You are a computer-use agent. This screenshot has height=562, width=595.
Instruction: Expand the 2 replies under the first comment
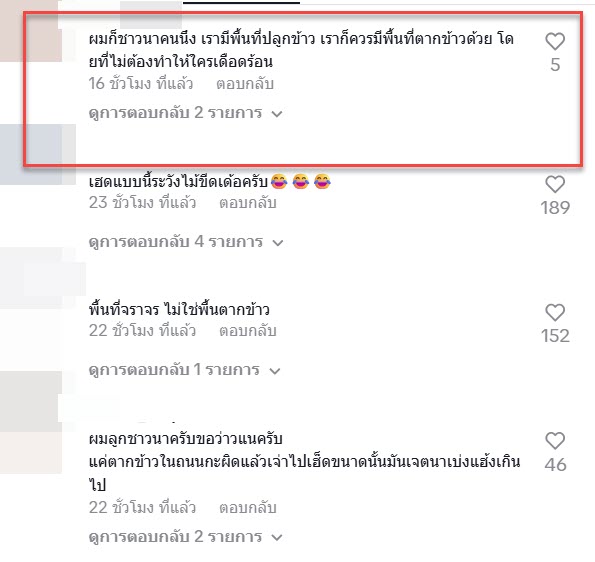click(x=186, y=113)
